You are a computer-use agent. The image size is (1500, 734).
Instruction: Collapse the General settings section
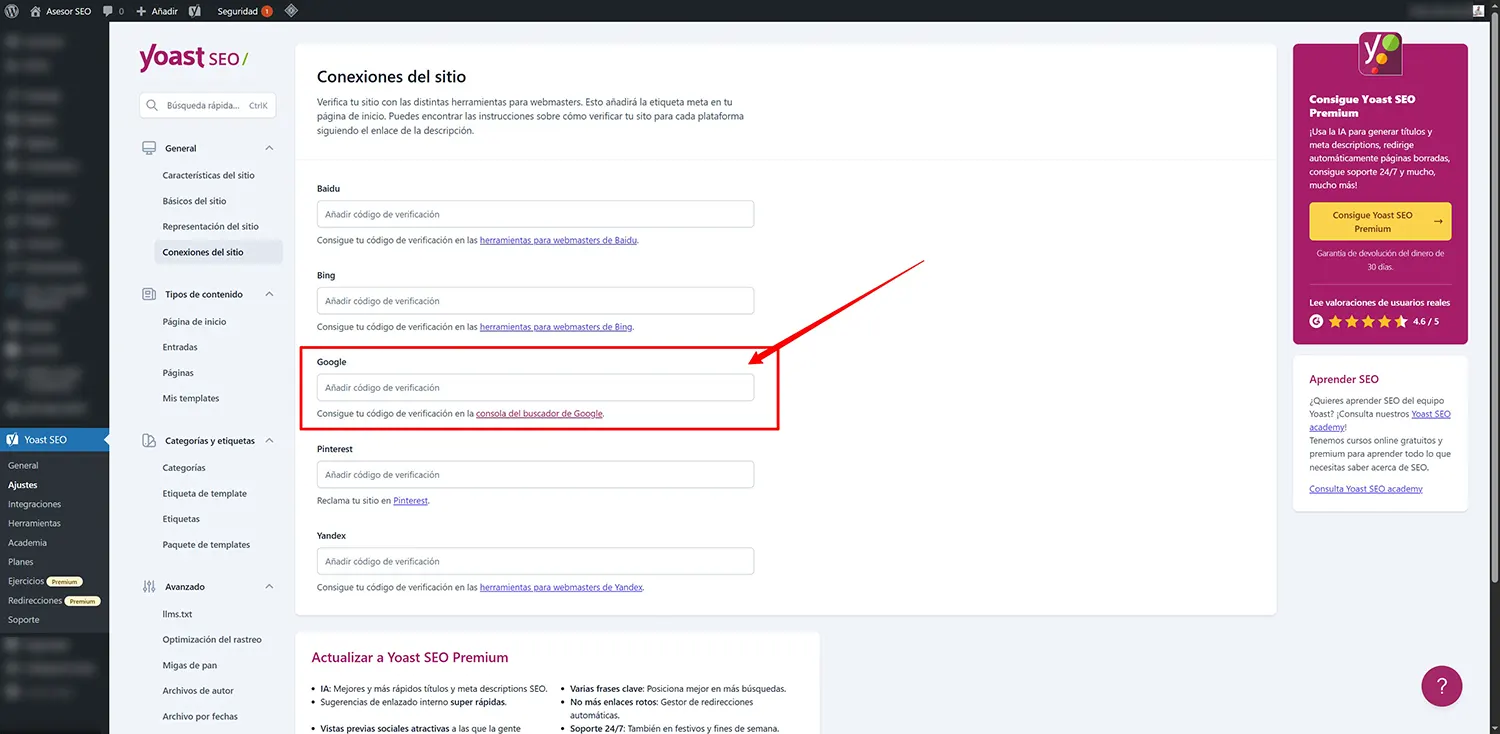270,148
